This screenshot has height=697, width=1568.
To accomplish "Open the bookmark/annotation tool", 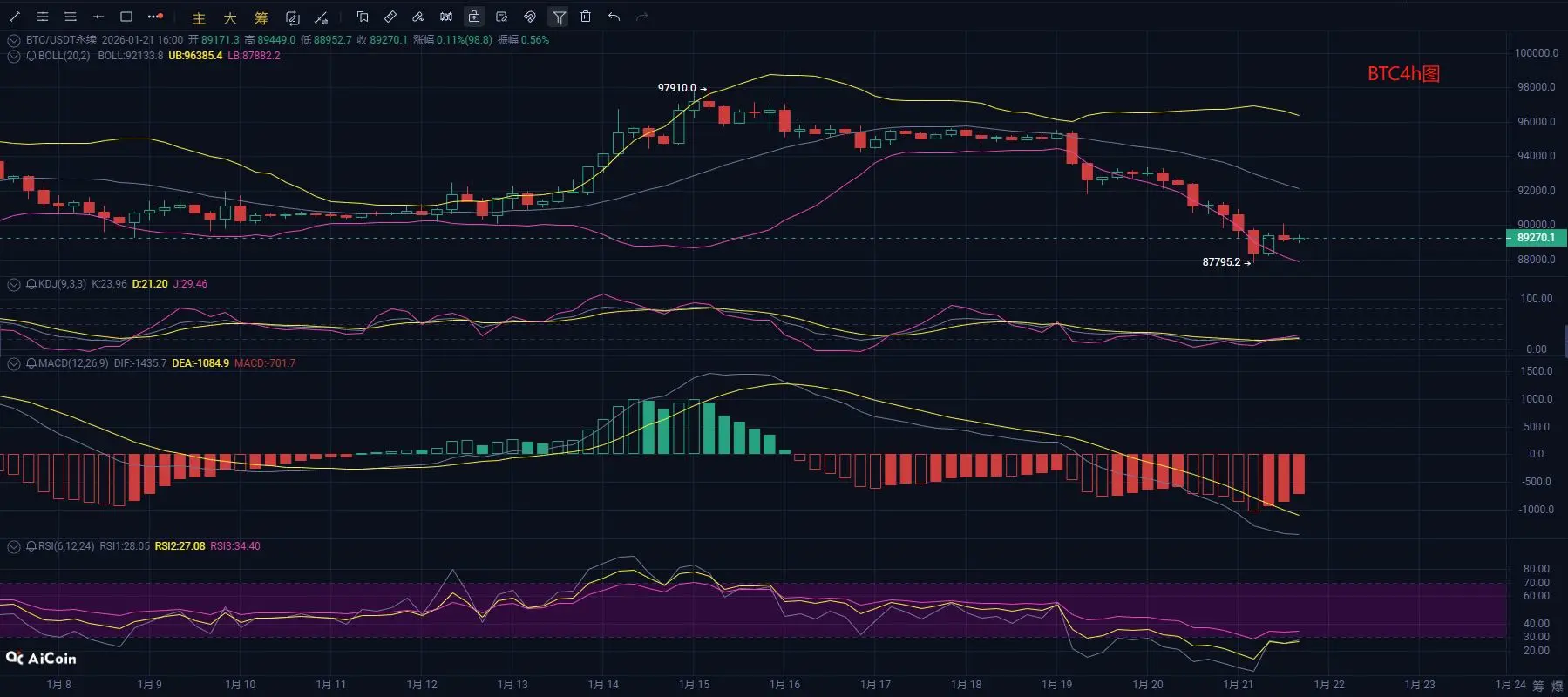I will click(363, 17).
